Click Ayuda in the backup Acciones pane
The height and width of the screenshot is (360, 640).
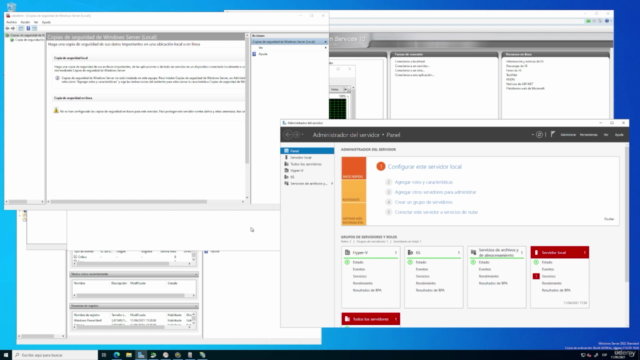263,54
